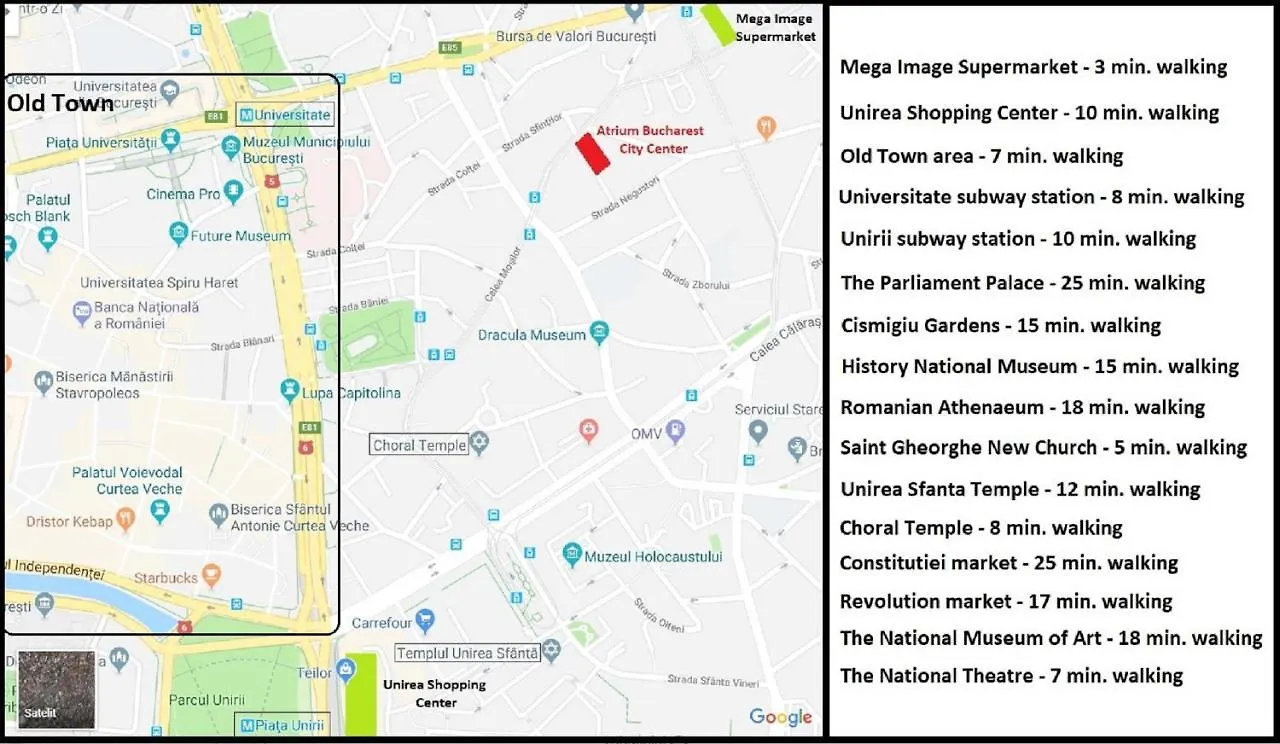Image resolution: width=1280 pixels, height=744 pixels.
Task: Open the Palatul Voievodal Curtea Veche icon
Action: click(x=158, y=511)
